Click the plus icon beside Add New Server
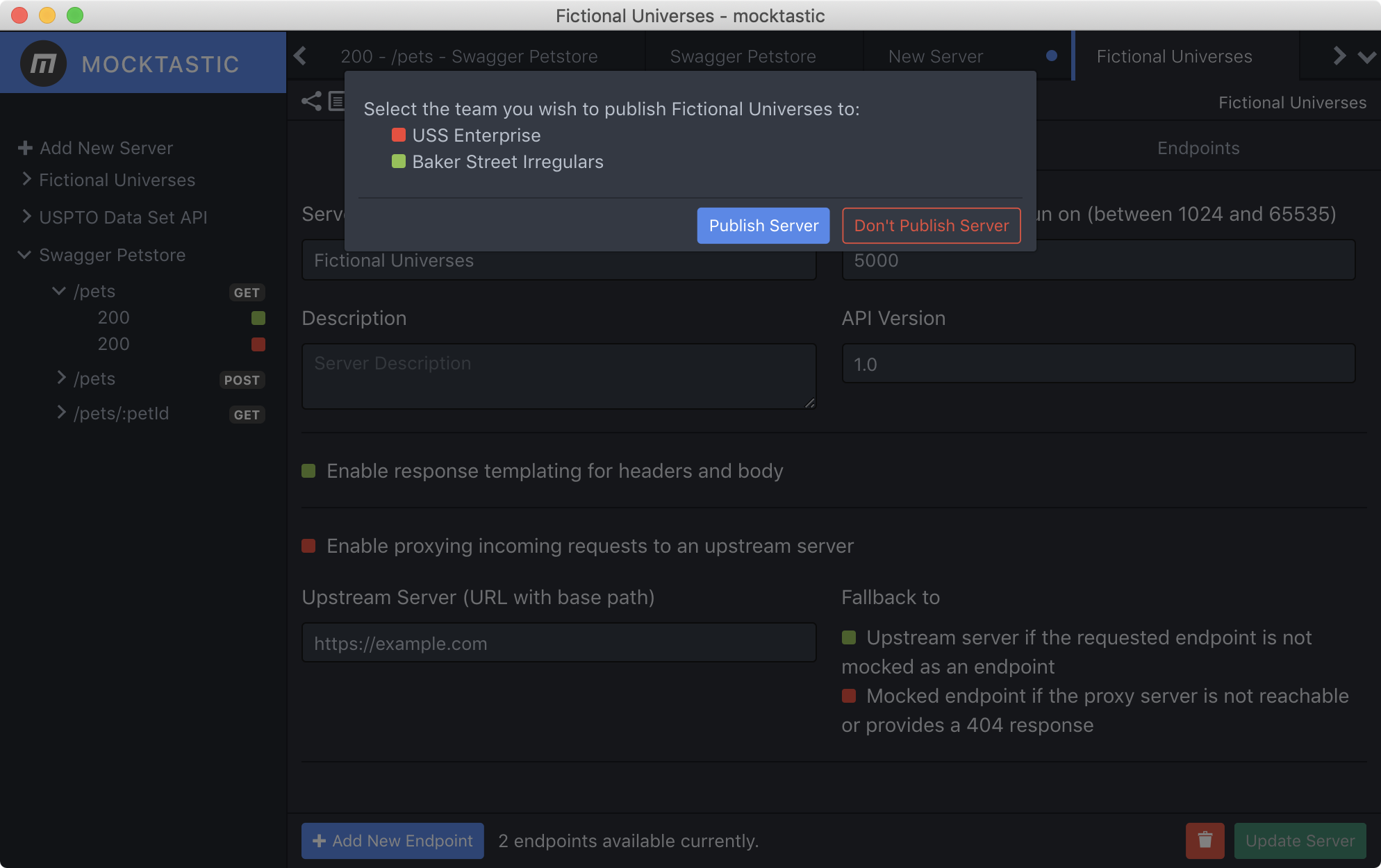The image size is (1381, 868). point(25,148)
